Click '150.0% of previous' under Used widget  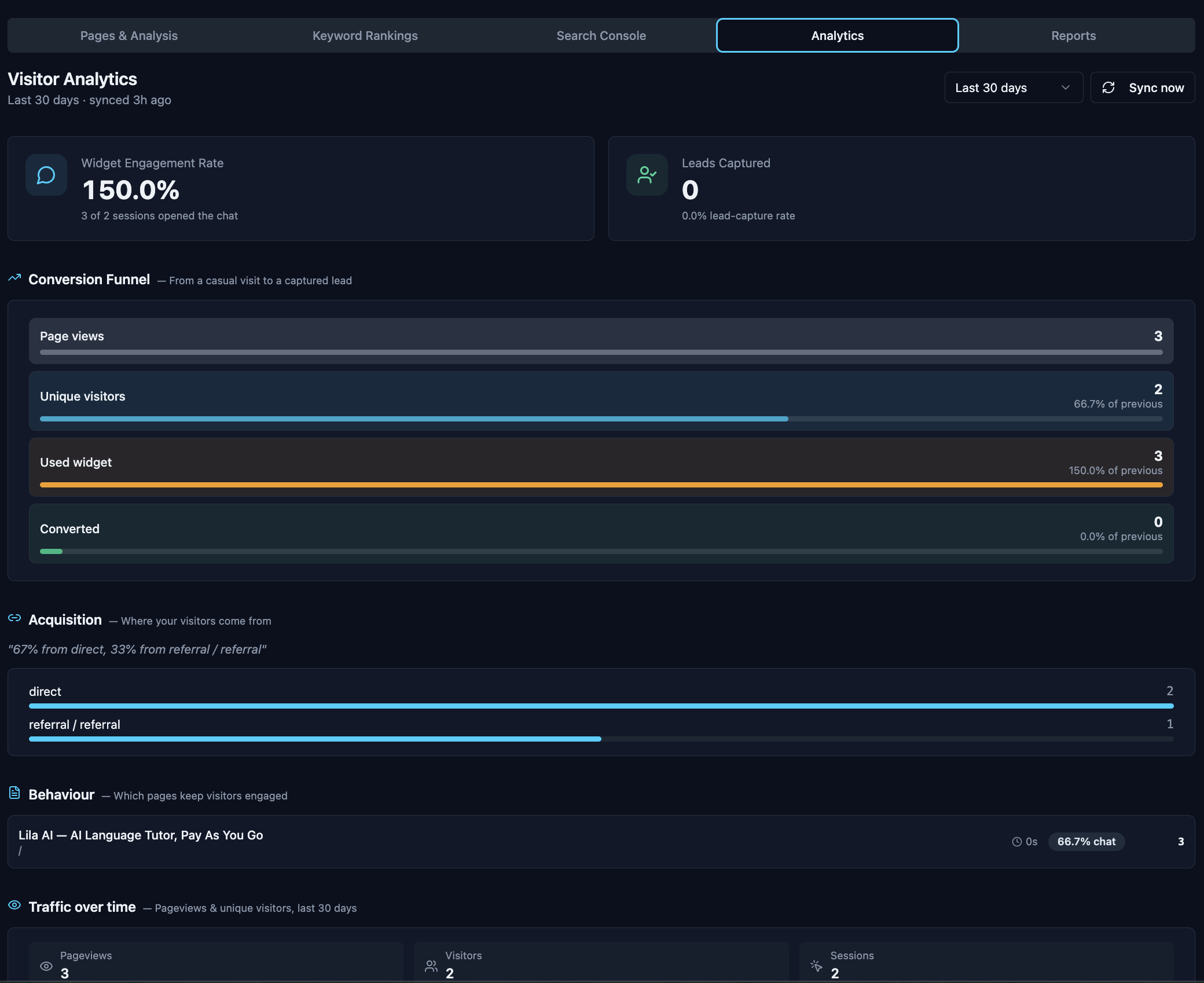1115,470
